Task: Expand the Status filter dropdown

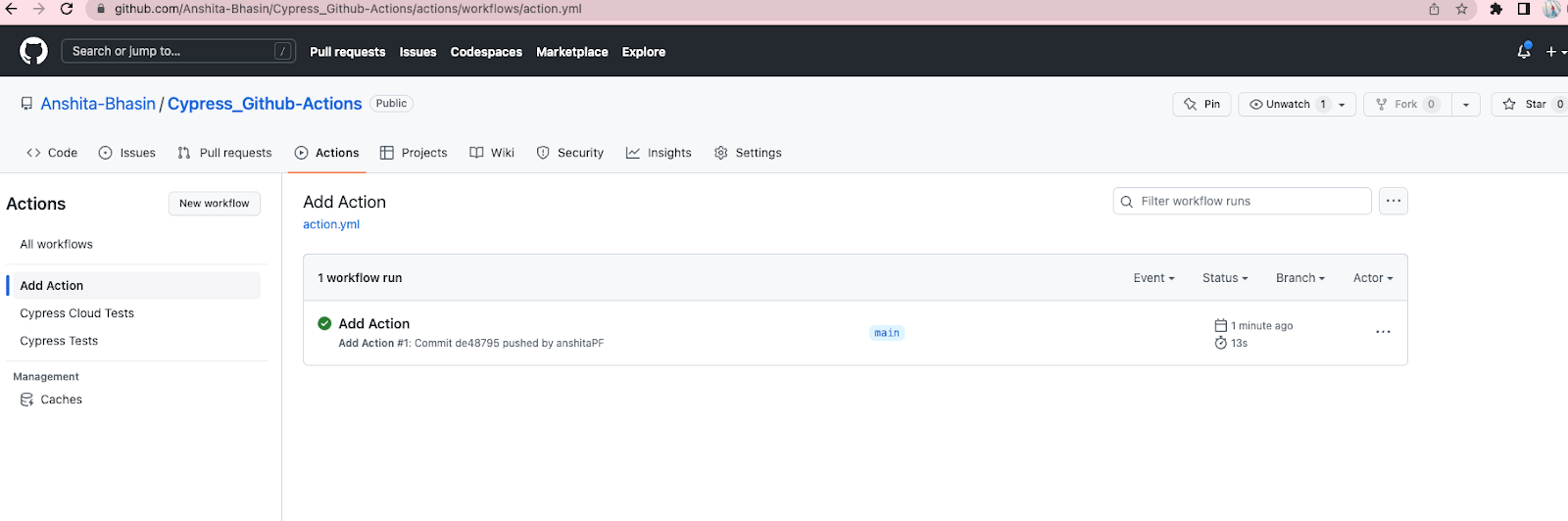Action: (x=1225, y=278)
